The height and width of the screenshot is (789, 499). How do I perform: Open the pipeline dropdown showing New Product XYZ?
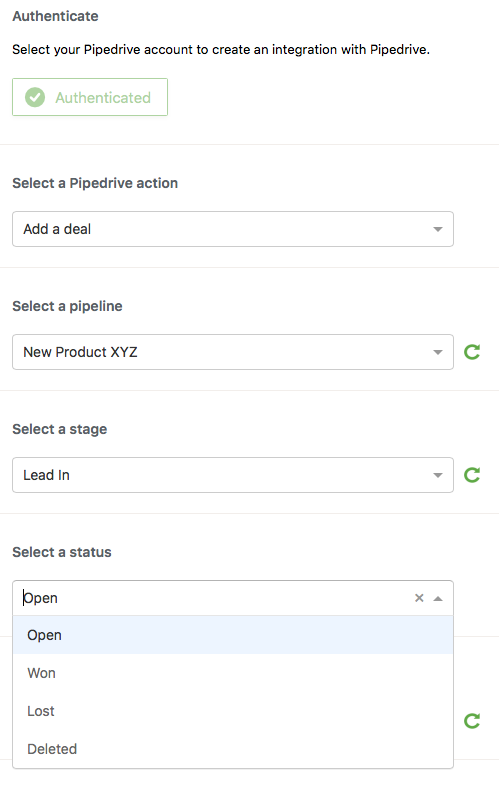click(233, 352)
